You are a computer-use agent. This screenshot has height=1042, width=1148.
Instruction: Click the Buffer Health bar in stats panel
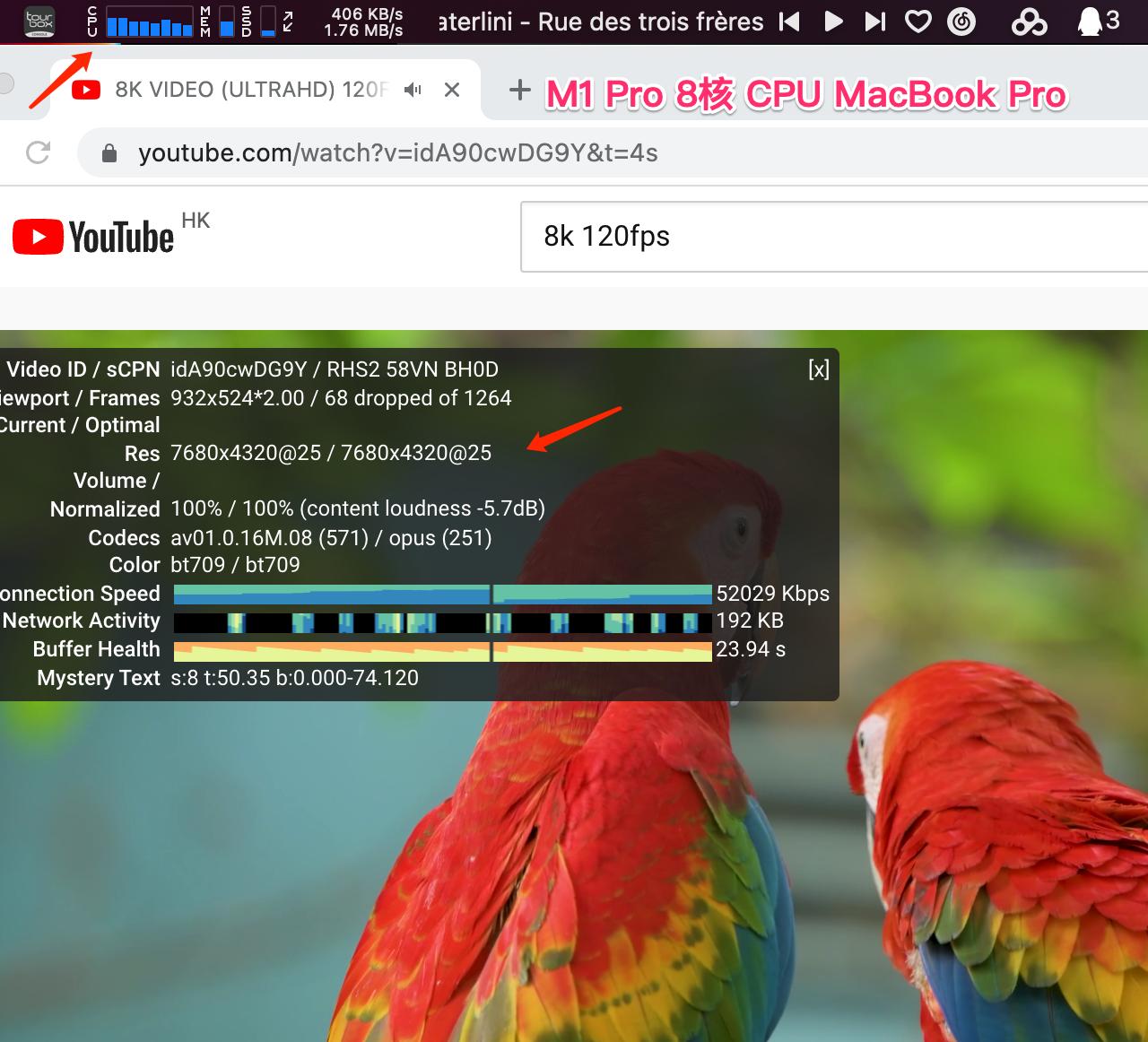coord(439,649)
